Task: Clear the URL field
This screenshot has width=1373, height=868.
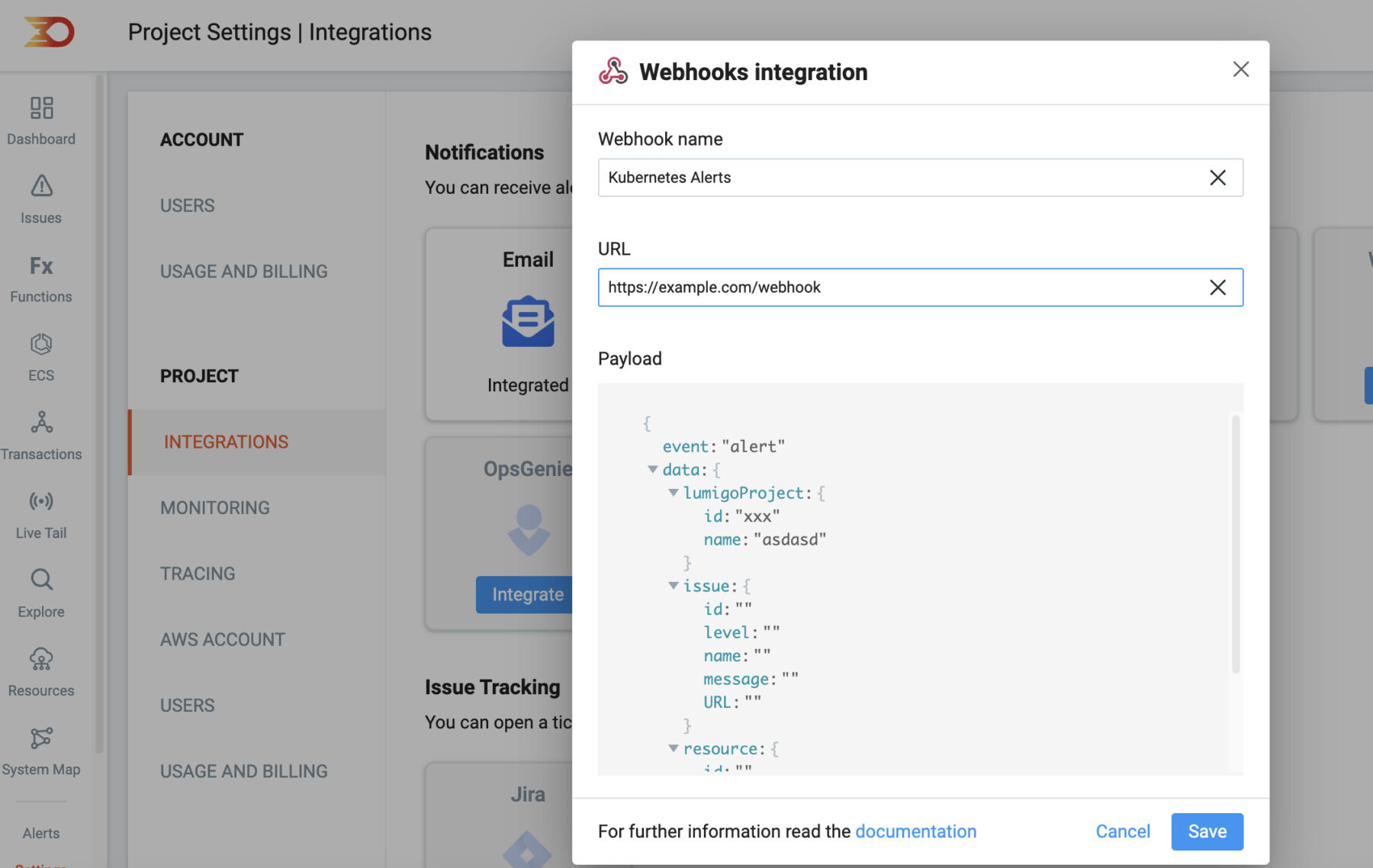Action: coord(1218,288)
